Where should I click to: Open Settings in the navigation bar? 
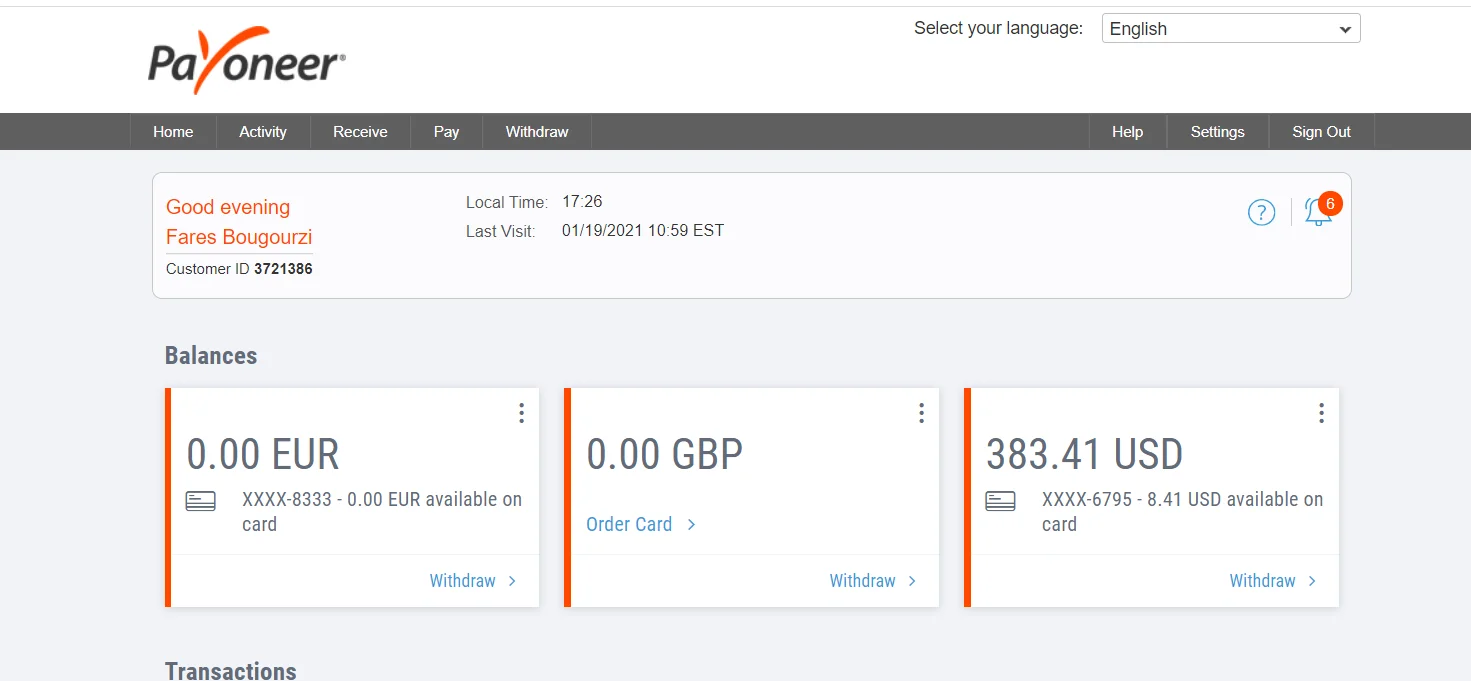coord(1217,132)
